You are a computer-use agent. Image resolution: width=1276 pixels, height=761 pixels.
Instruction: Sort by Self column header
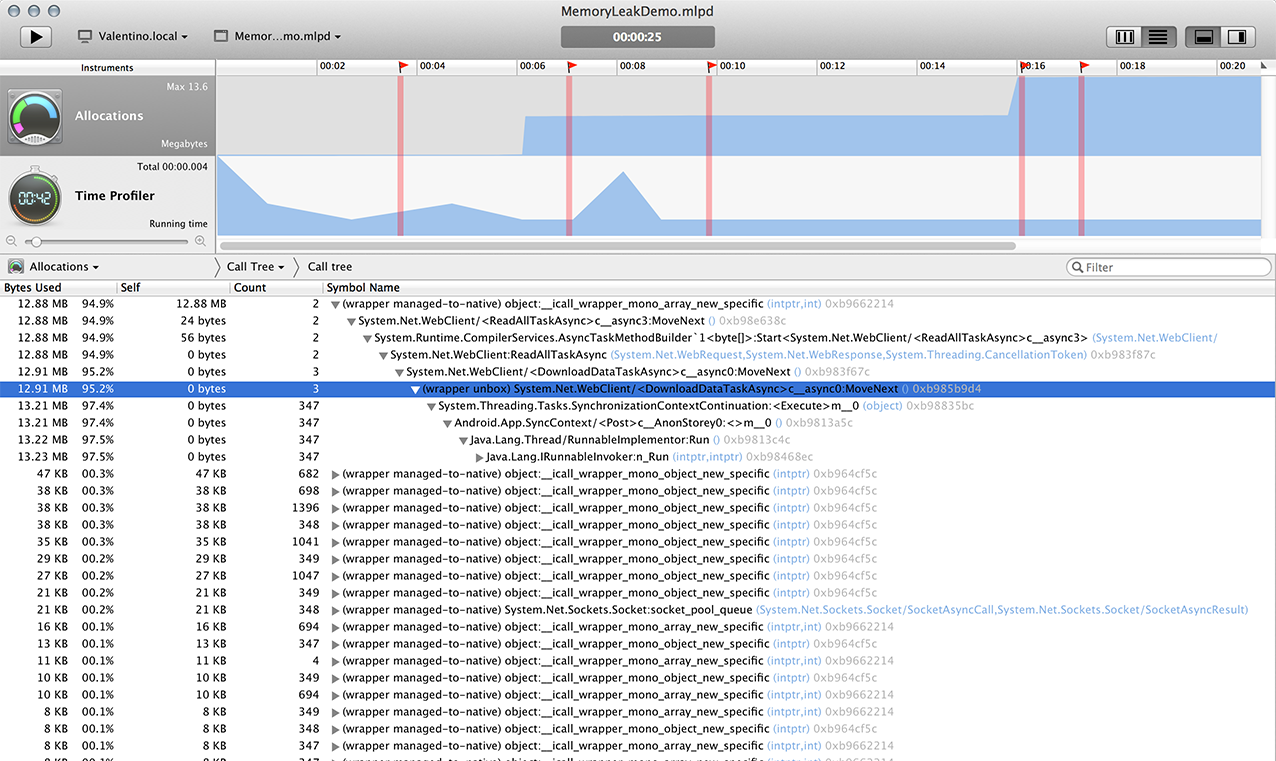point(174,288)
